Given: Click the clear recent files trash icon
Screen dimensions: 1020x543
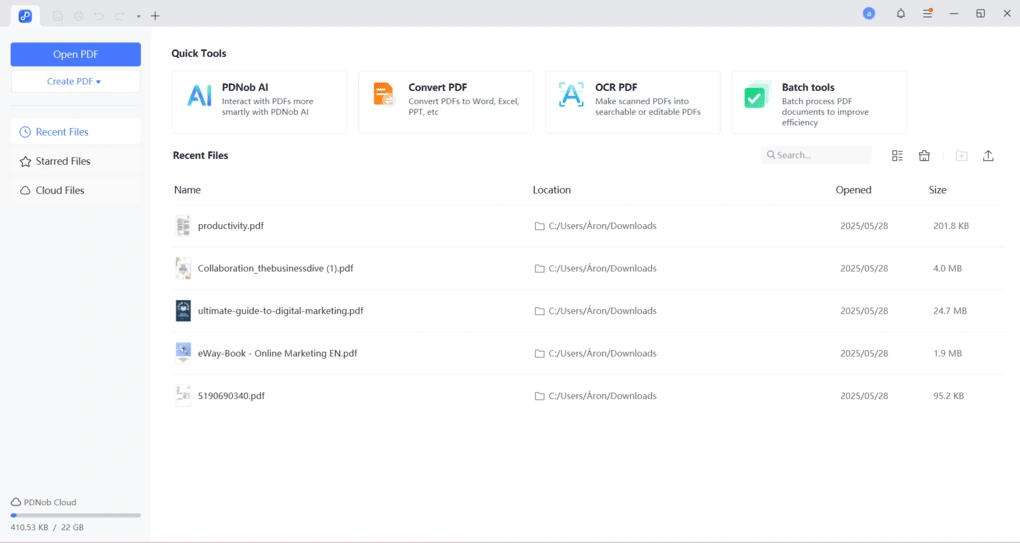Looking at the screenshot, I should coord(924,155).
